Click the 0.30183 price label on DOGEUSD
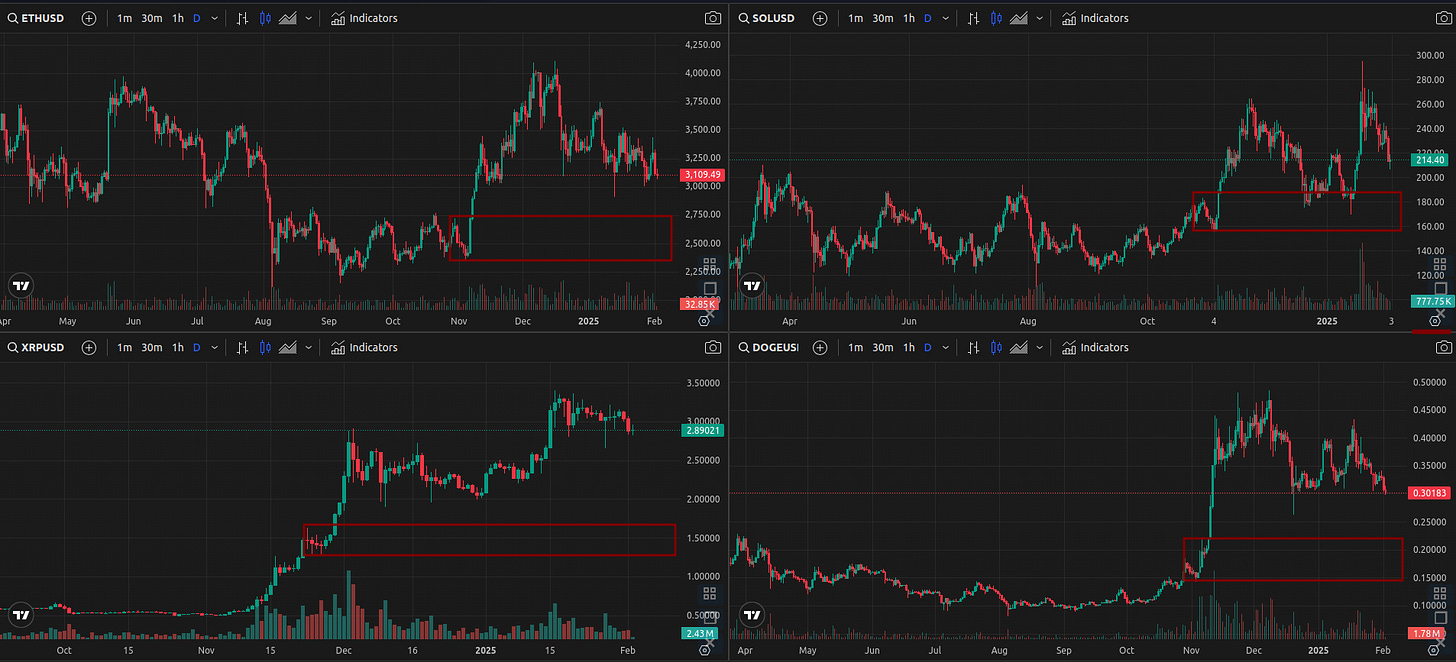Viewport: 1456px width, 662px height. pyautogui.click(x=1430, y=492)
